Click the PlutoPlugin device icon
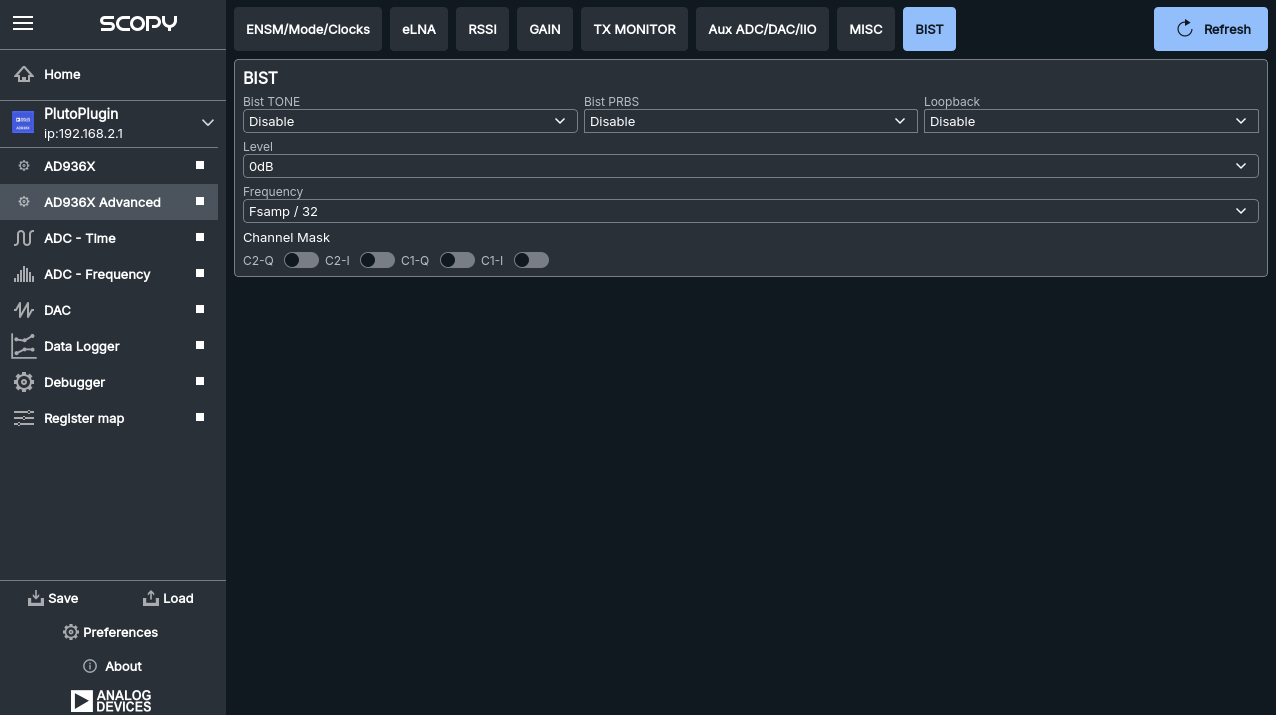The width and height of the screenshot is (1276, 715). pos(23,123)
